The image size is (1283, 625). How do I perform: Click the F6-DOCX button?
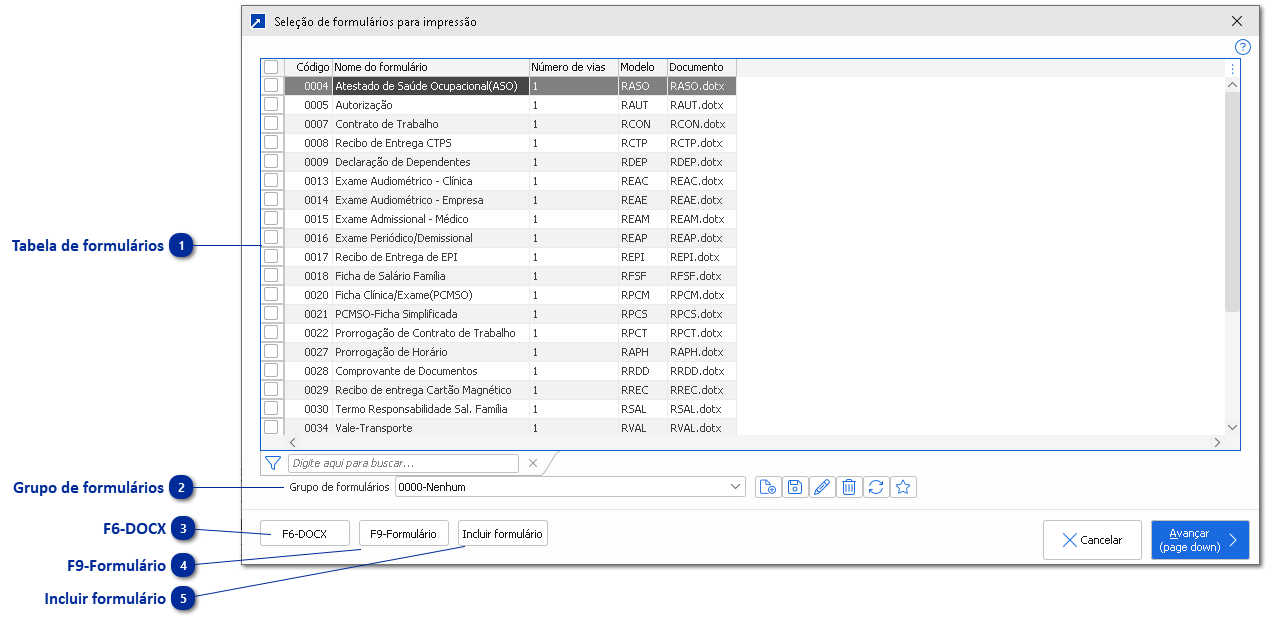click(x=304, y=533)
